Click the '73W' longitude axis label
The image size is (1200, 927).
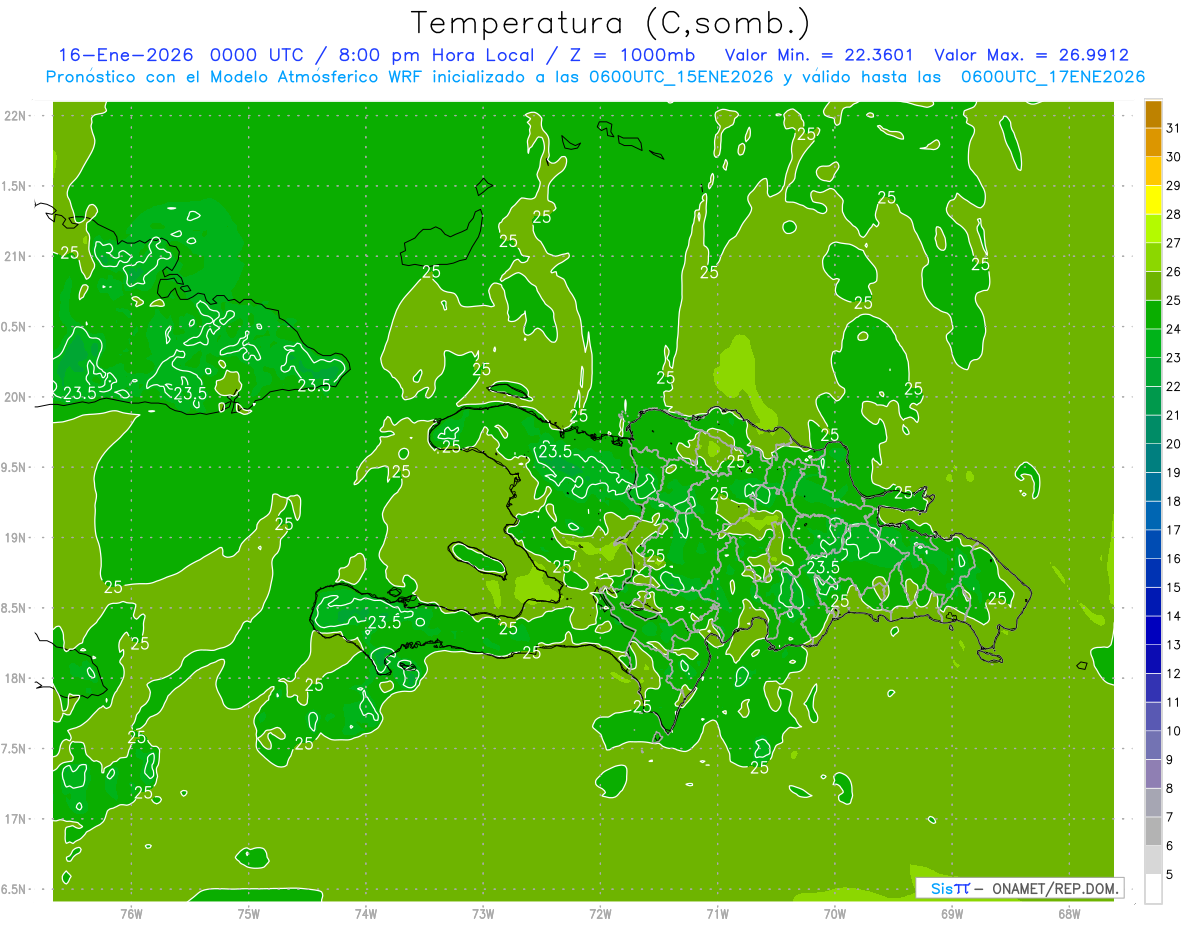click(483, 914)
